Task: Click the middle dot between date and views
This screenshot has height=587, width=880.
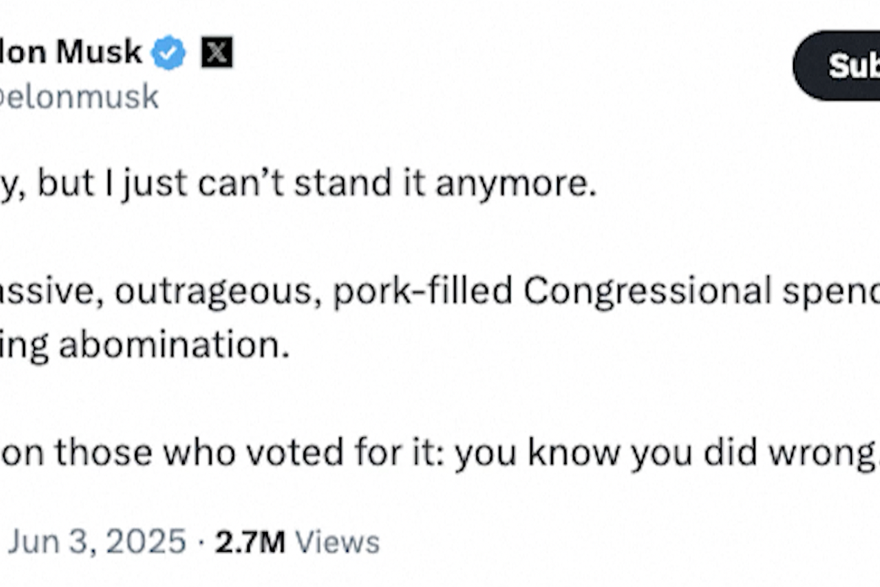Action: coord(200,541)
